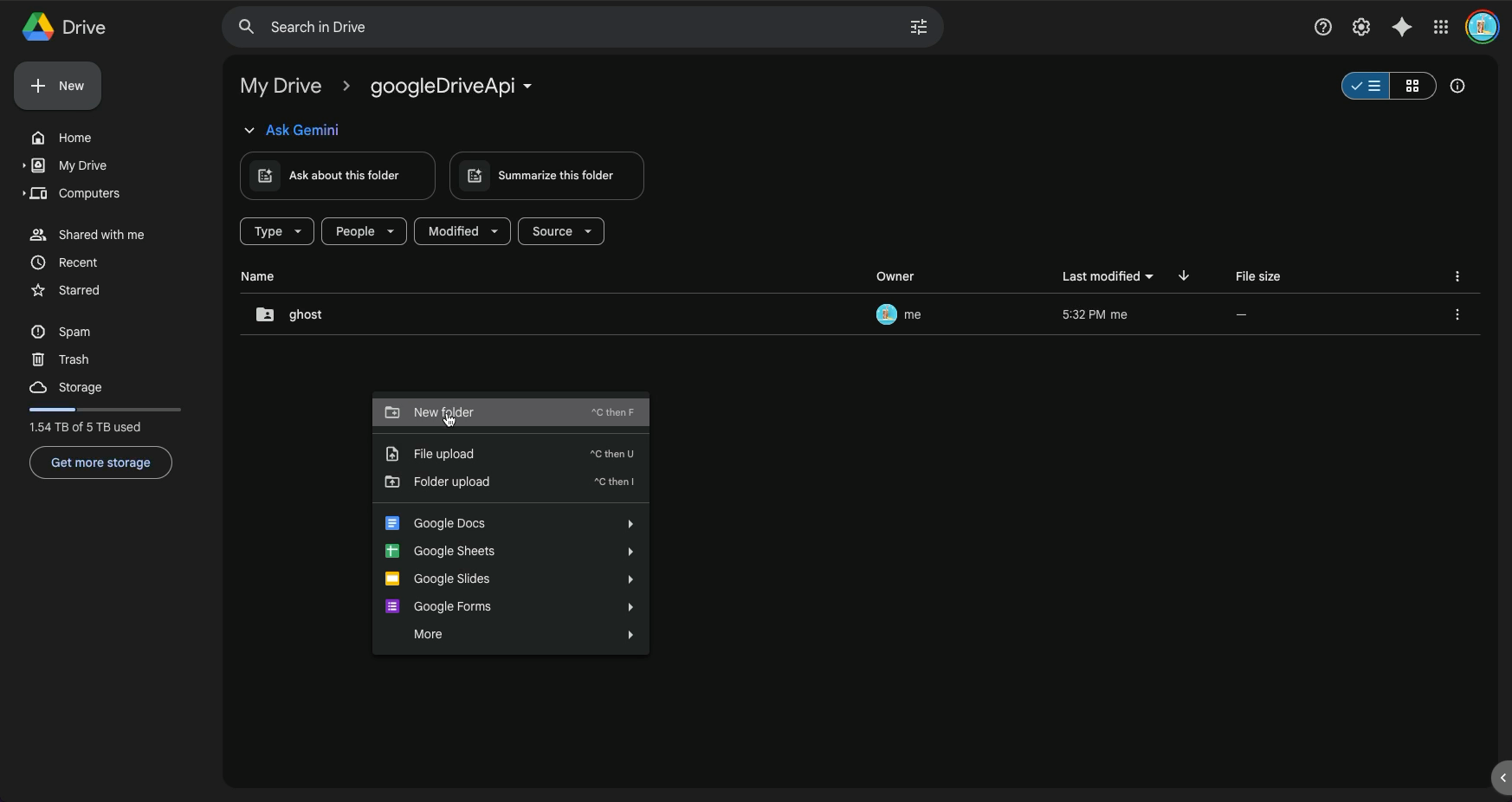
Task: Click the ghost shared folder icon
Action: coord(265,314)
